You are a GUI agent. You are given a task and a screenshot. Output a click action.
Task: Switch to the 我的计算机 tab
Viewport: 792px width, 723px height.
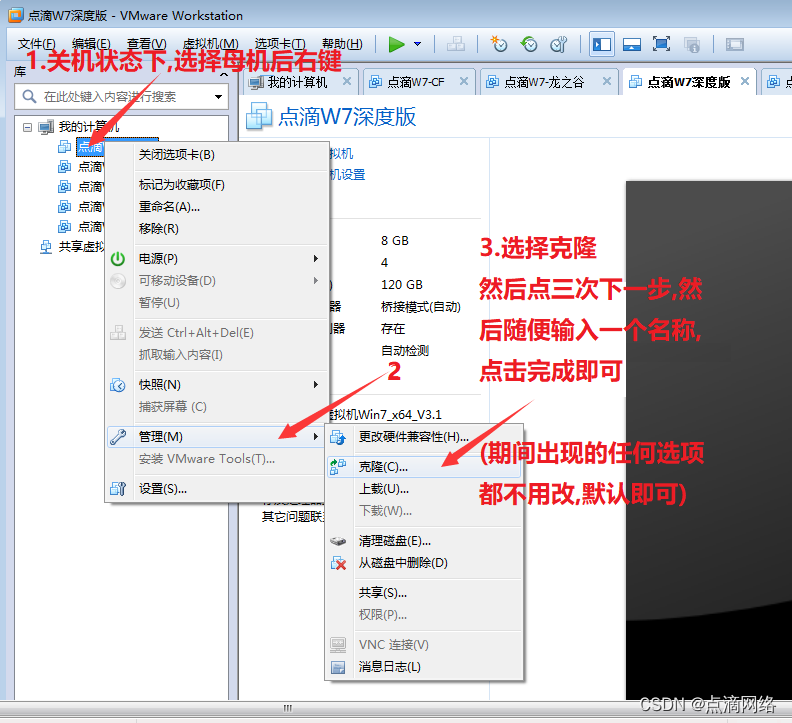(297, 82)
